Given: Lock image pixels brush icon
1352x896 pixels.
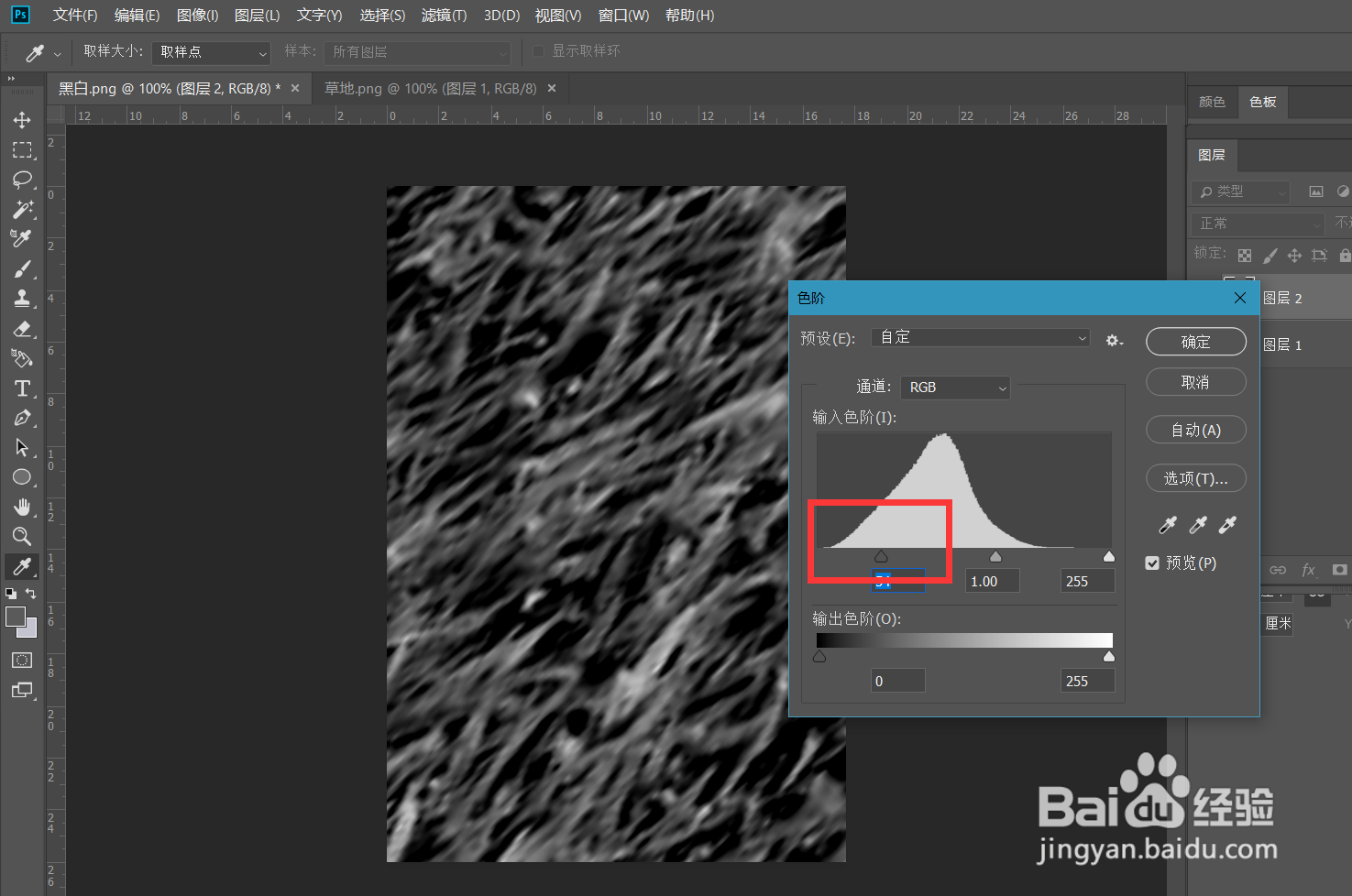Looking at the screenshot, I should coord(1270,256).
